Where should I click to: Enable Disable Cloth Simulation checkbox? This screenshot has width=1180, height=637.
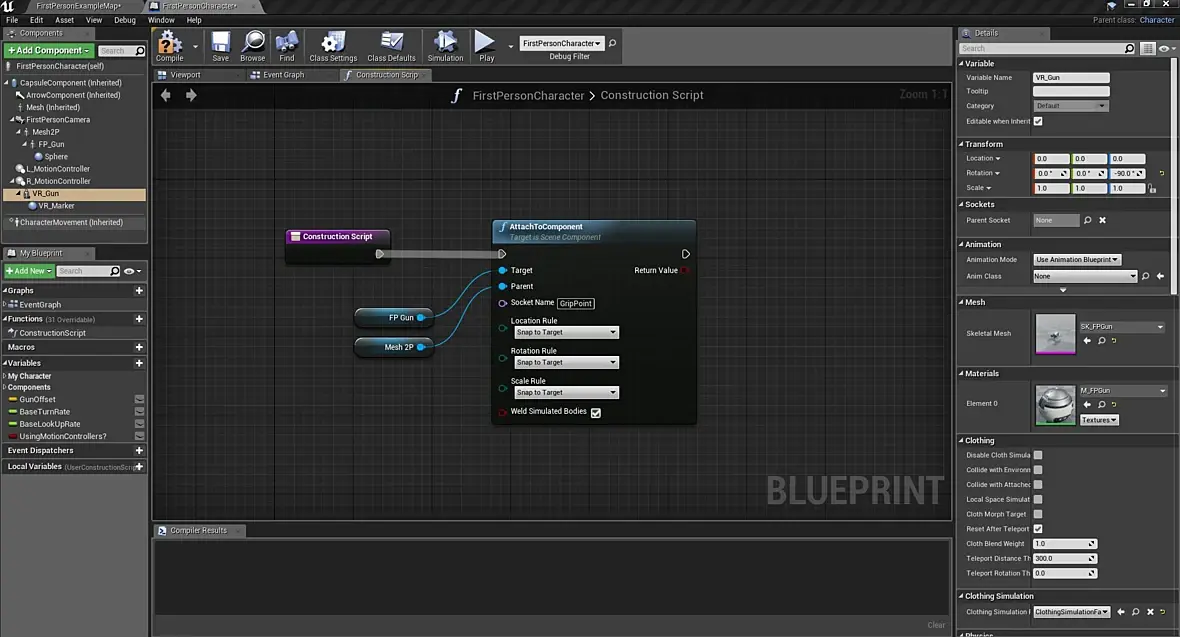pos(1039,455)
